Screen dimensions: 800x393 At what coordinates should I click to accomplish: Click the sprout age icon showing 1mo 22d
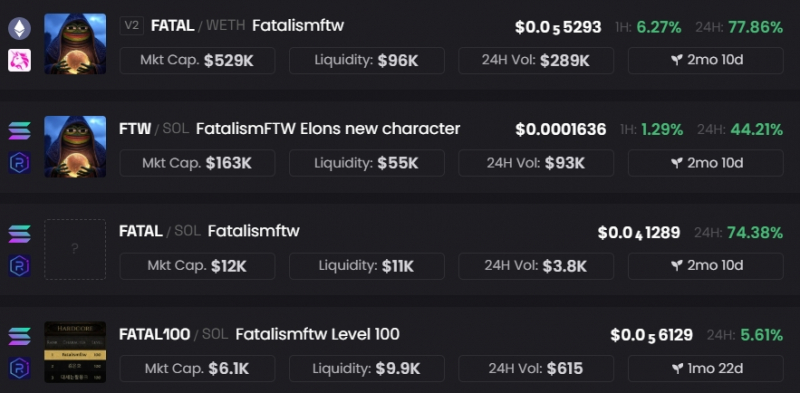click(x=676, y=369)
